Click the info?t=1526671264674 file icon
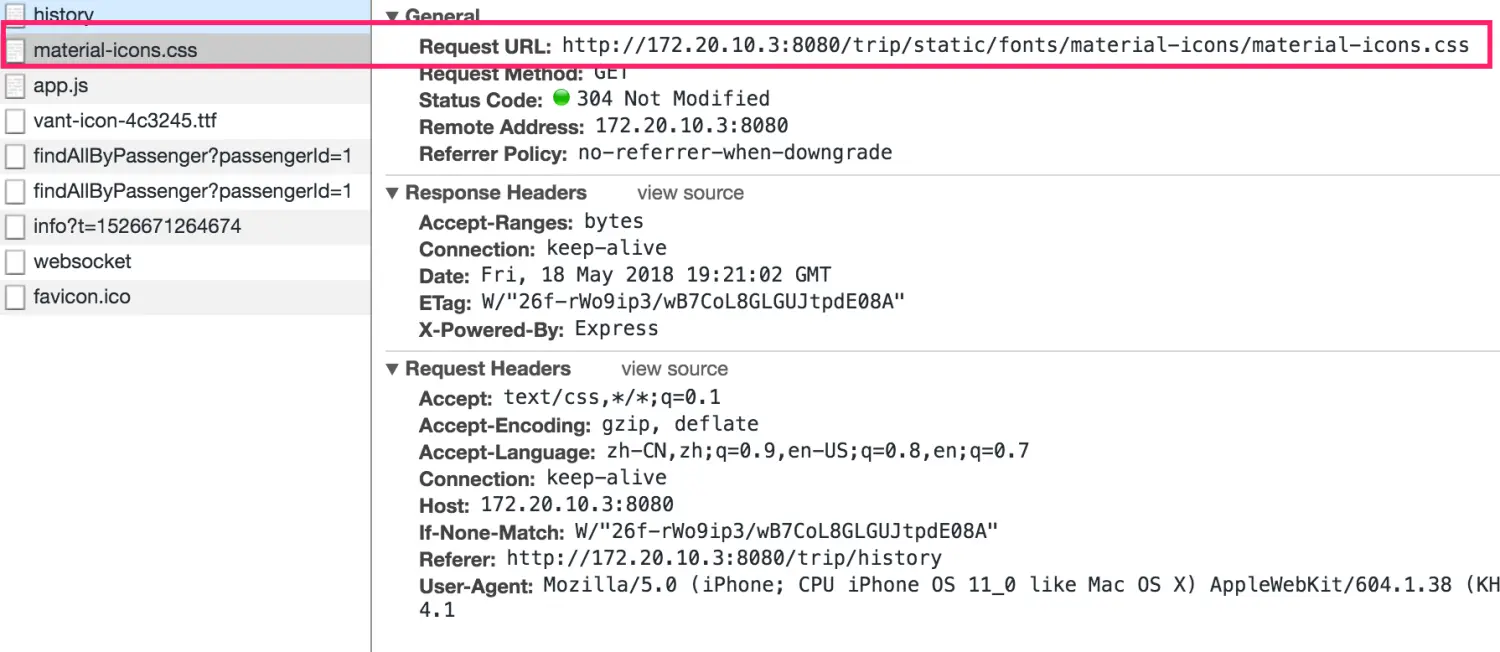 coord(15,227)
